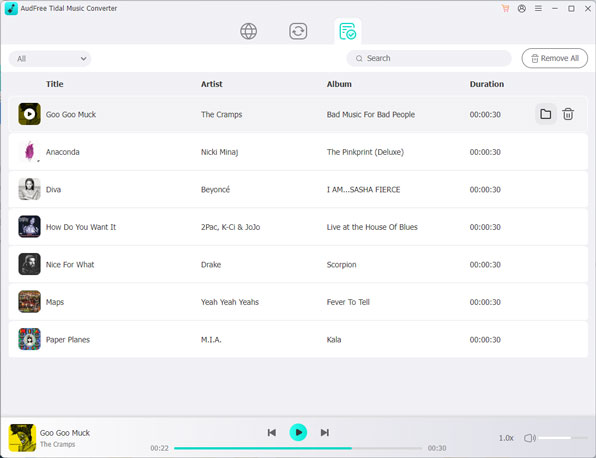Click album Kala
The height and width of the screenshot is (458, 596).
tap(334, 339)
